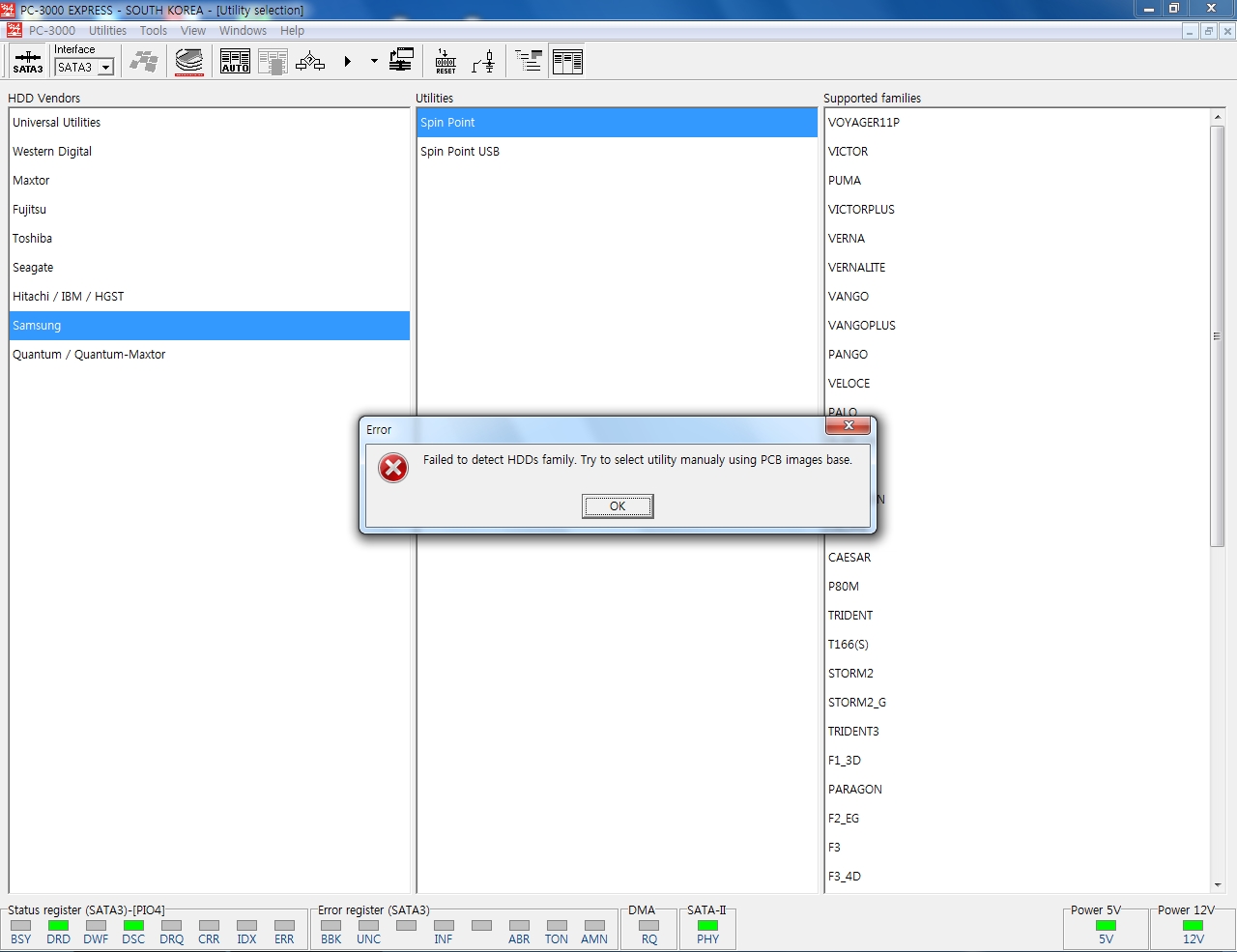
Task: Select TRIDENT3 family
Action: tap(1017, 732)
